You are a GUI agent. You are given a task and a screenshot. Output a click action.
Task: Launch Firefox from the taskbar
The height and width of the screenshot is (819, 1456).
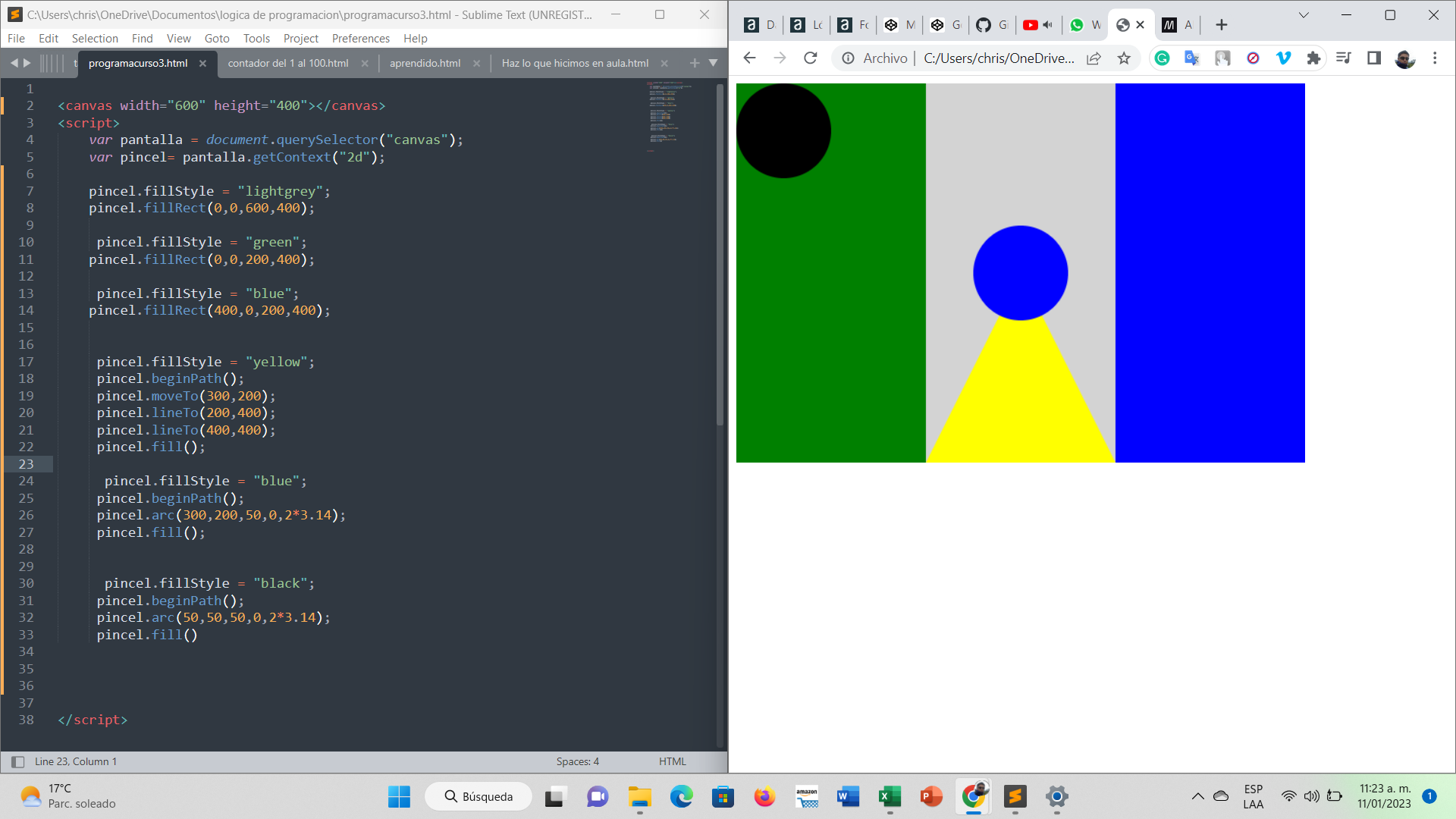click(764, 796)
